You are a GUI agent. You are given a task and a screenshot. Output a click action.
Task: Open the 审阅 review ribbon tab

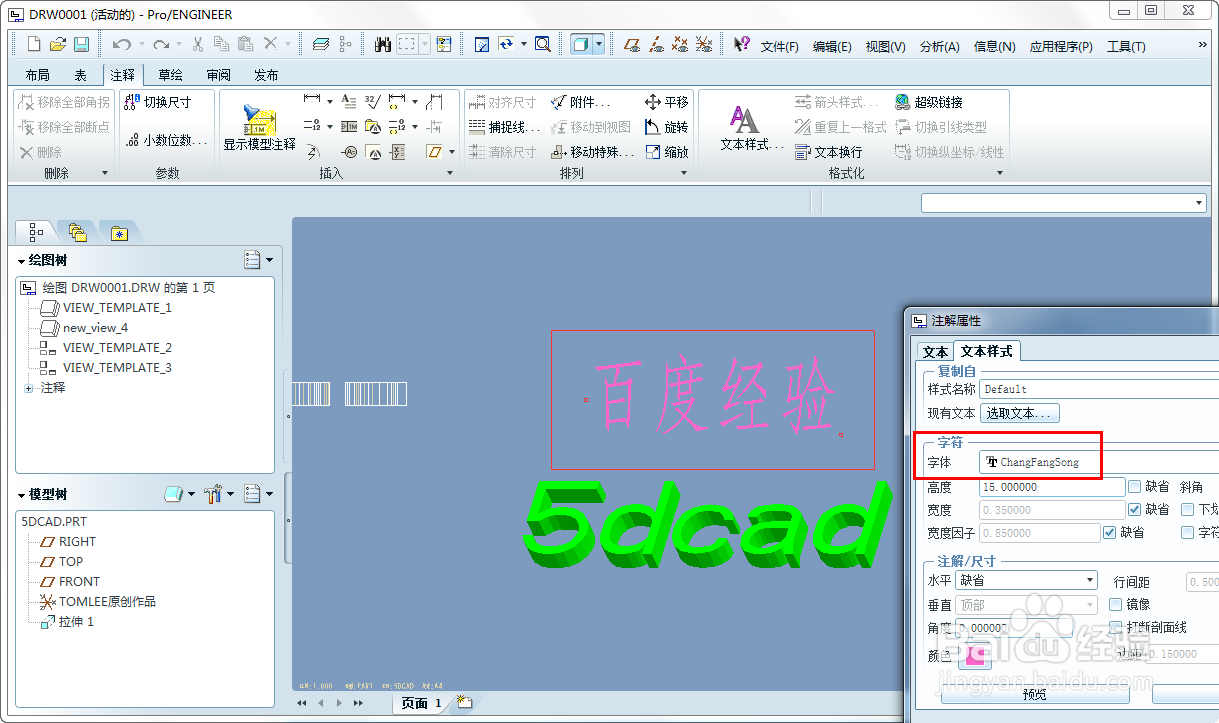pos(218,75)
